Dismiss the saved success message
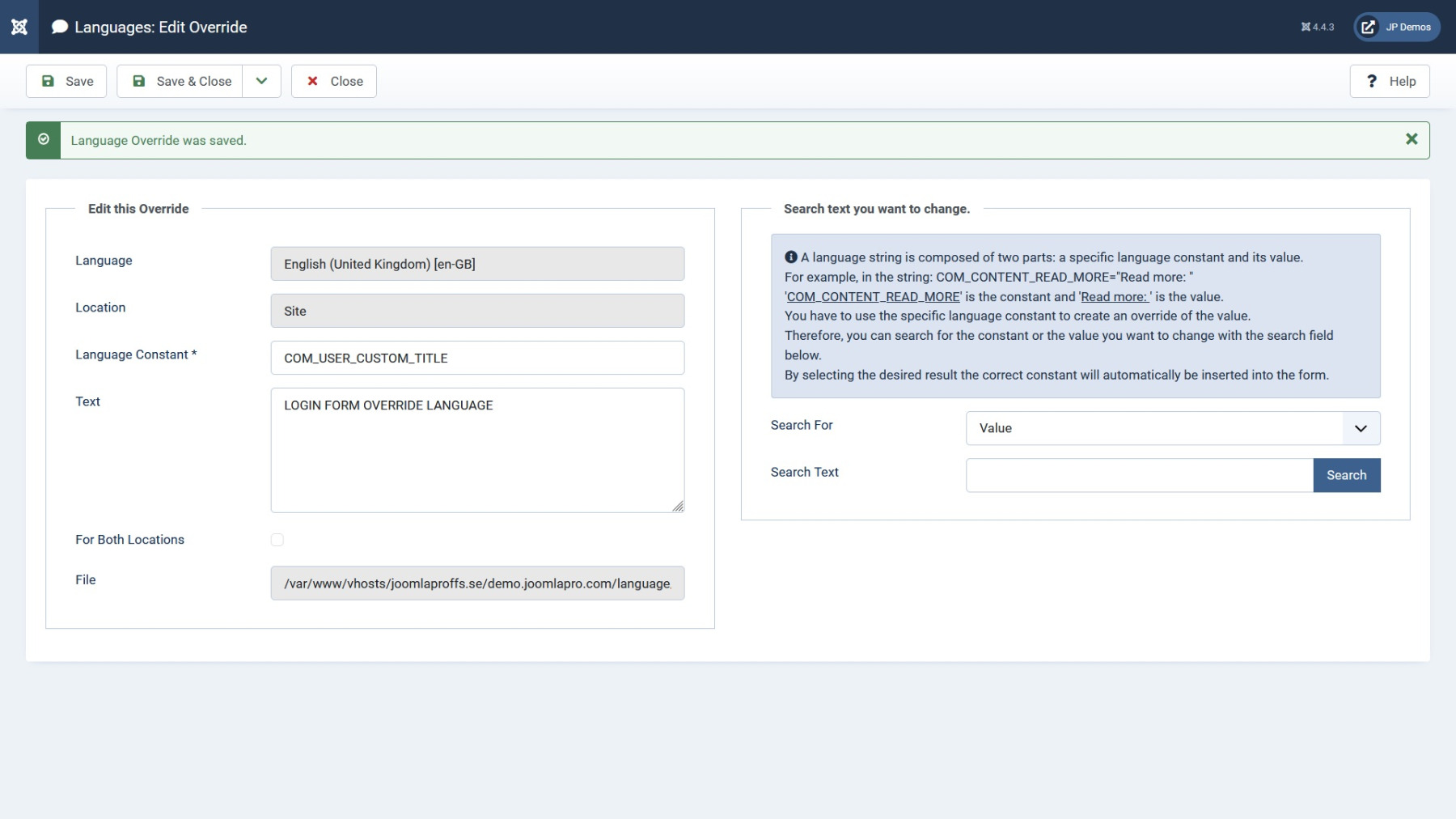 pyautogui.click(x=1411, y=139)
